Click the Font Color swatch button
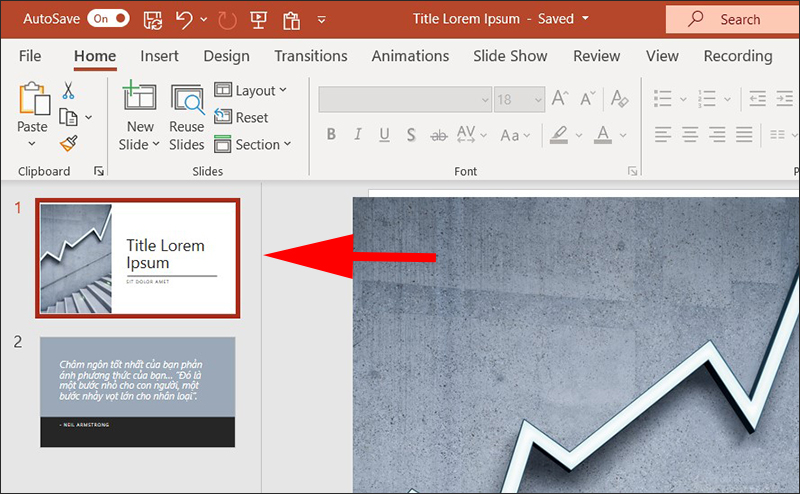 (x=602, y=134)
